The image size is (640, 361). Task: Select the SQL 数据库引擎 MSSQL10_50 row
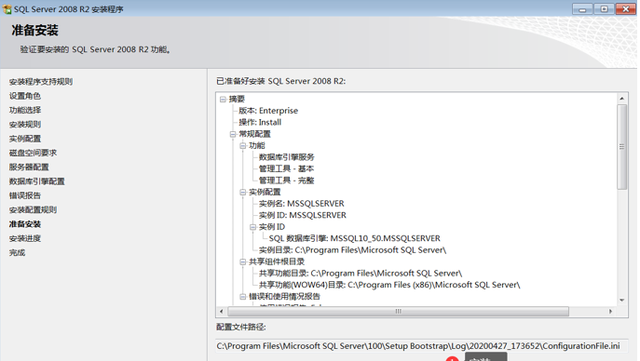coord(355,238)
